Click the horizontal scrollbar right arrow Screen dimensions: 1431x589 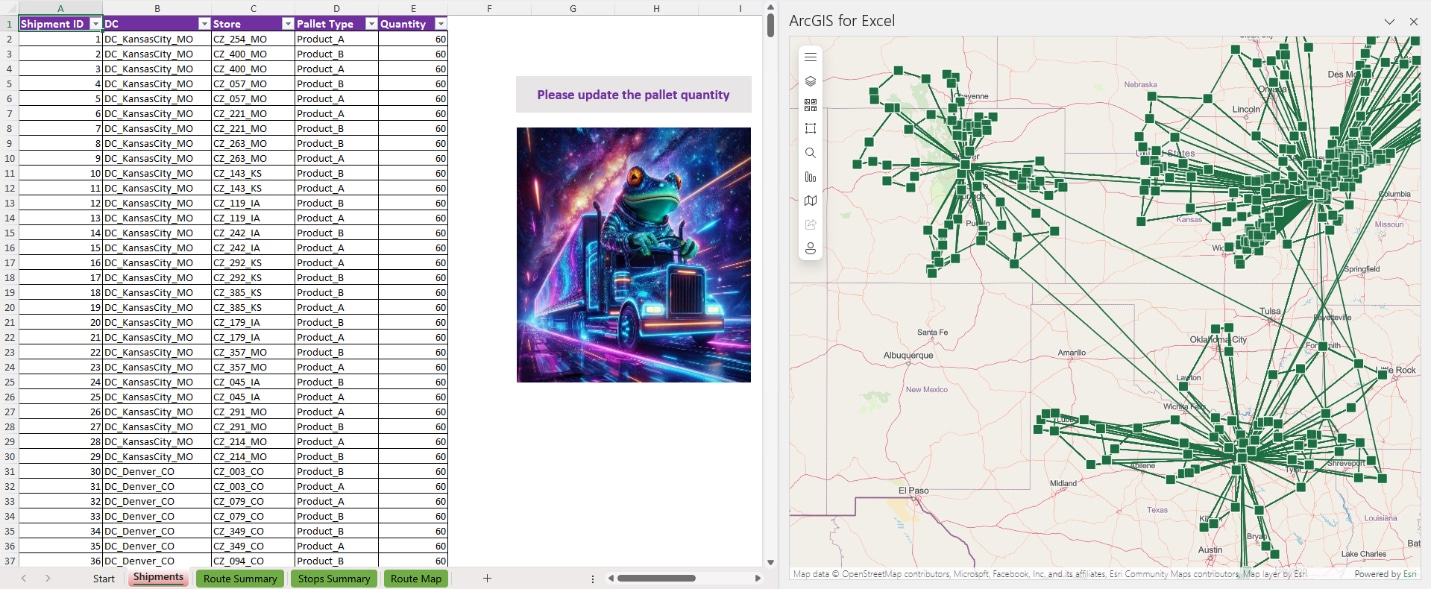pyautogui.click(x=759, y=578)
